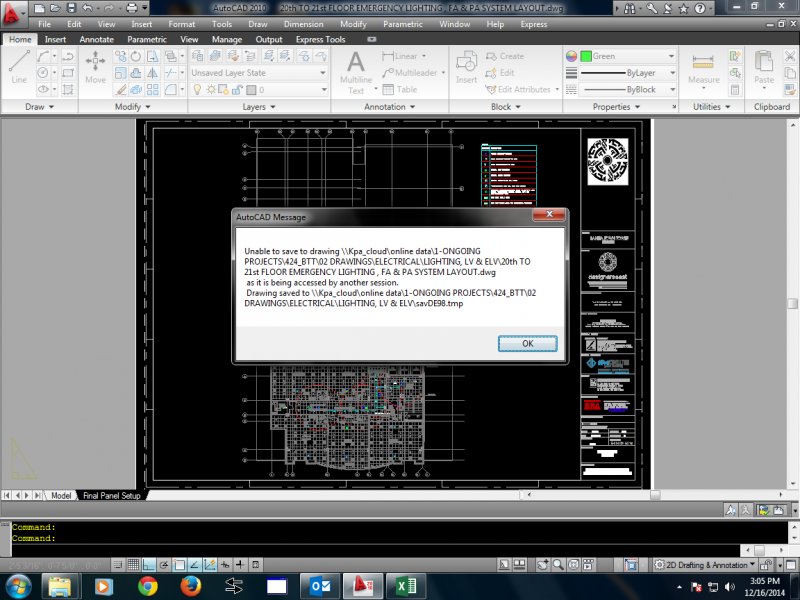Click the Favorites star icon in title bar
This screenshot has height=600, width=800.
(684, 8)
